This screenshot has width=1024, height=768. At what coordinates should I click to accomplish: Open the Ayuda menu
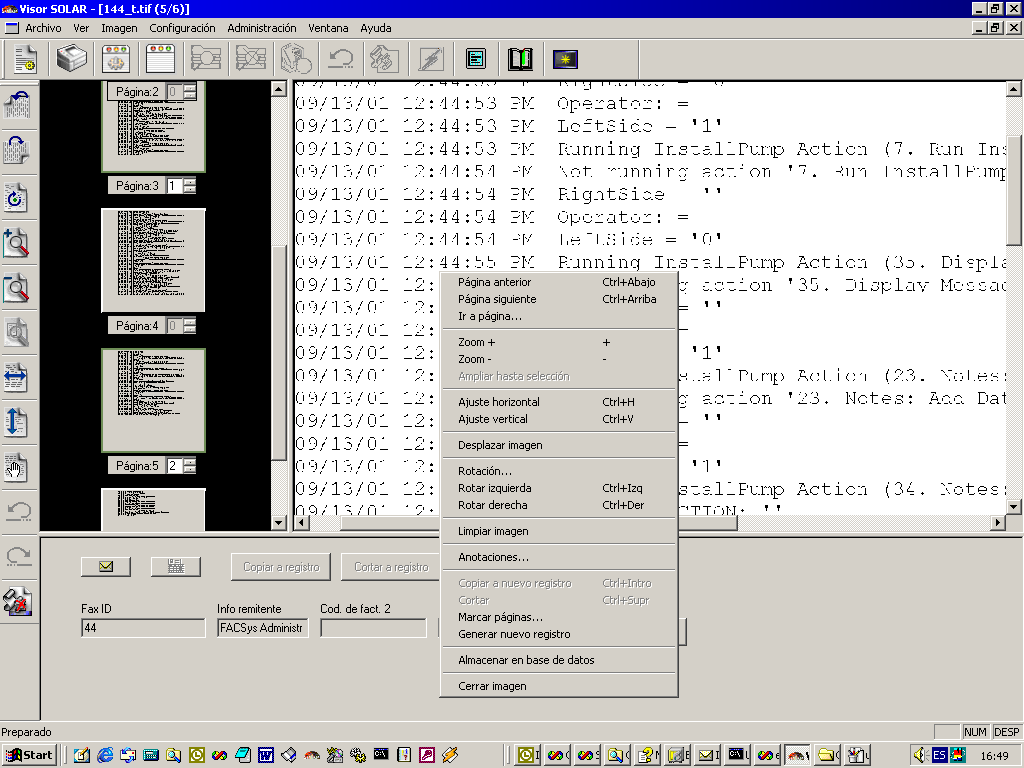click(376, 28)
